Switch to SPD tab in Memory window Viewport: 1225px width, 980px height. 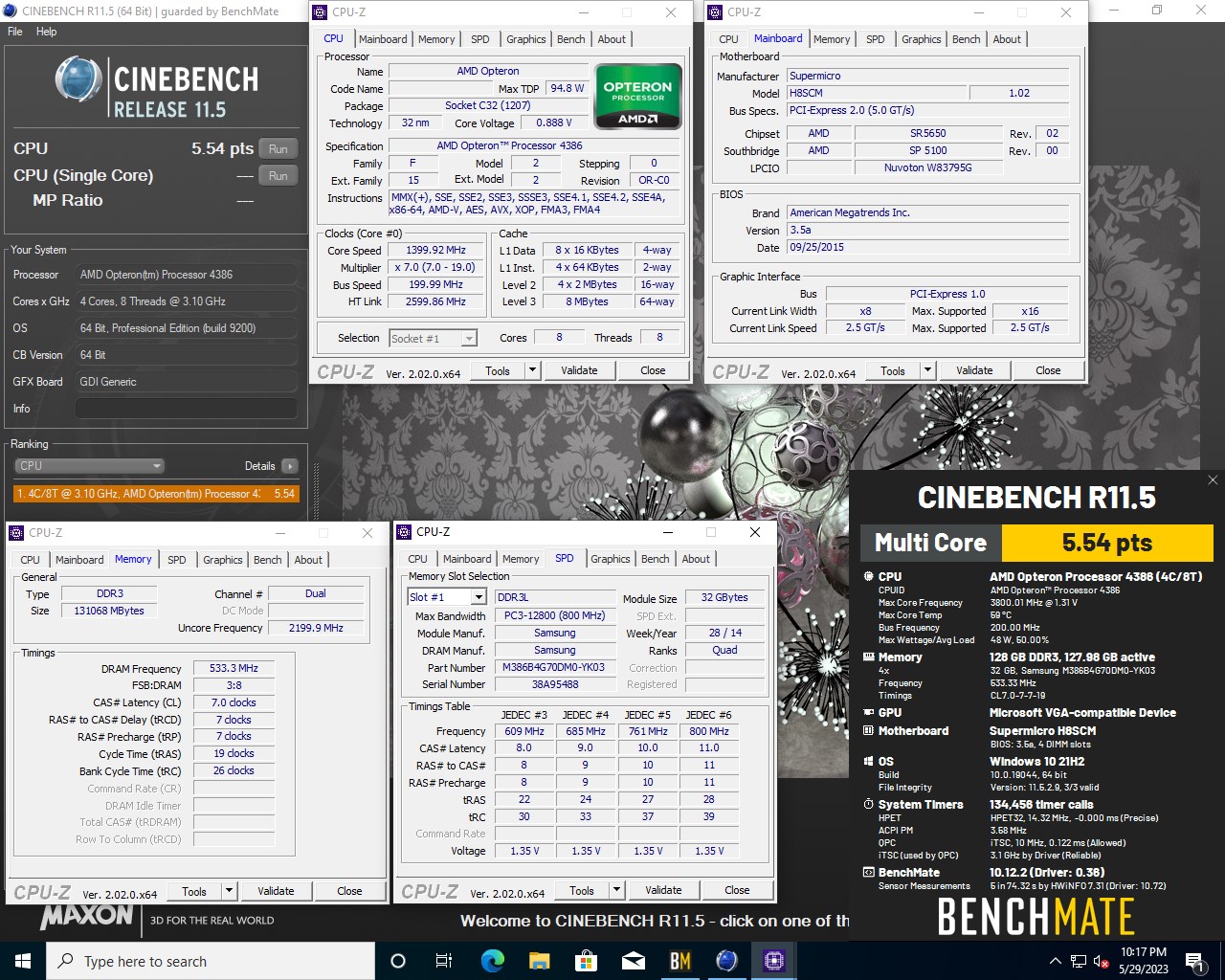177,560
